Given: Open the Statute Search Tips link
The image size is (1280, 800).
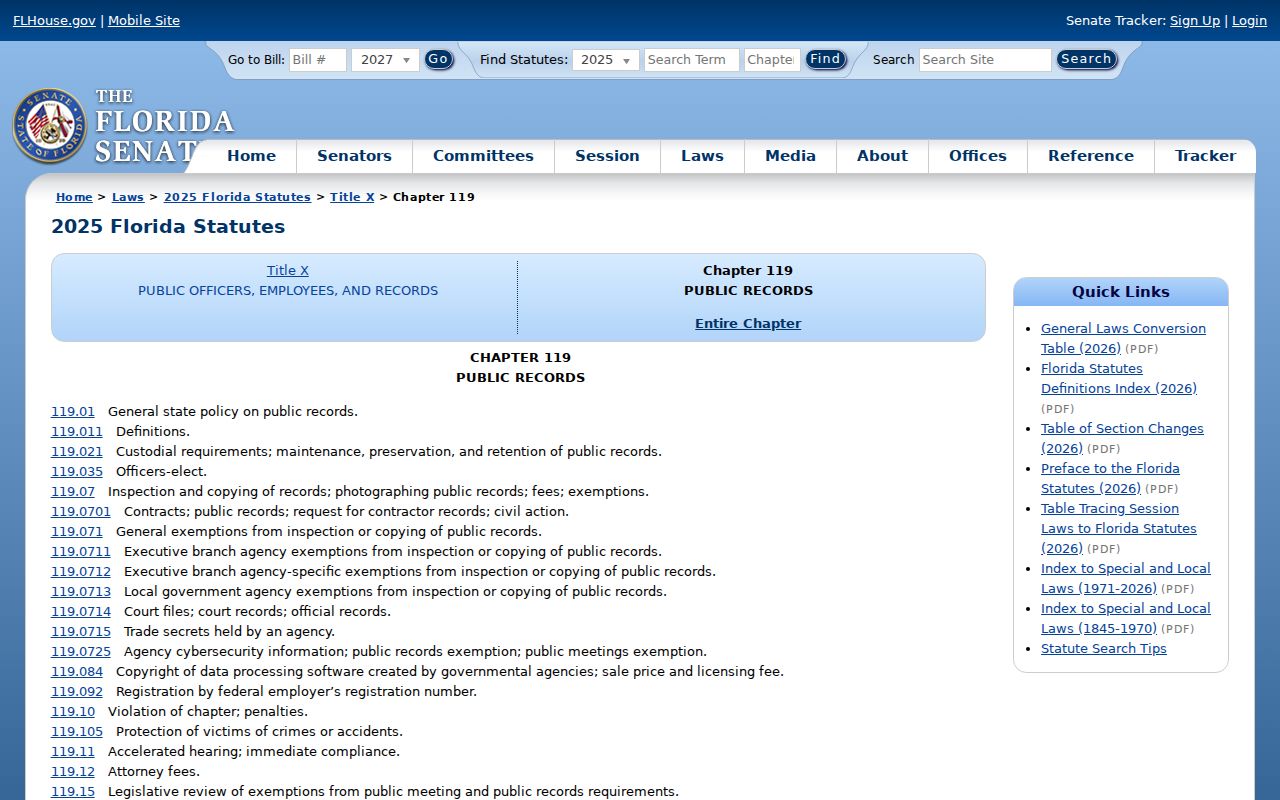Looking at the screenshot, I should point(1104,649).
